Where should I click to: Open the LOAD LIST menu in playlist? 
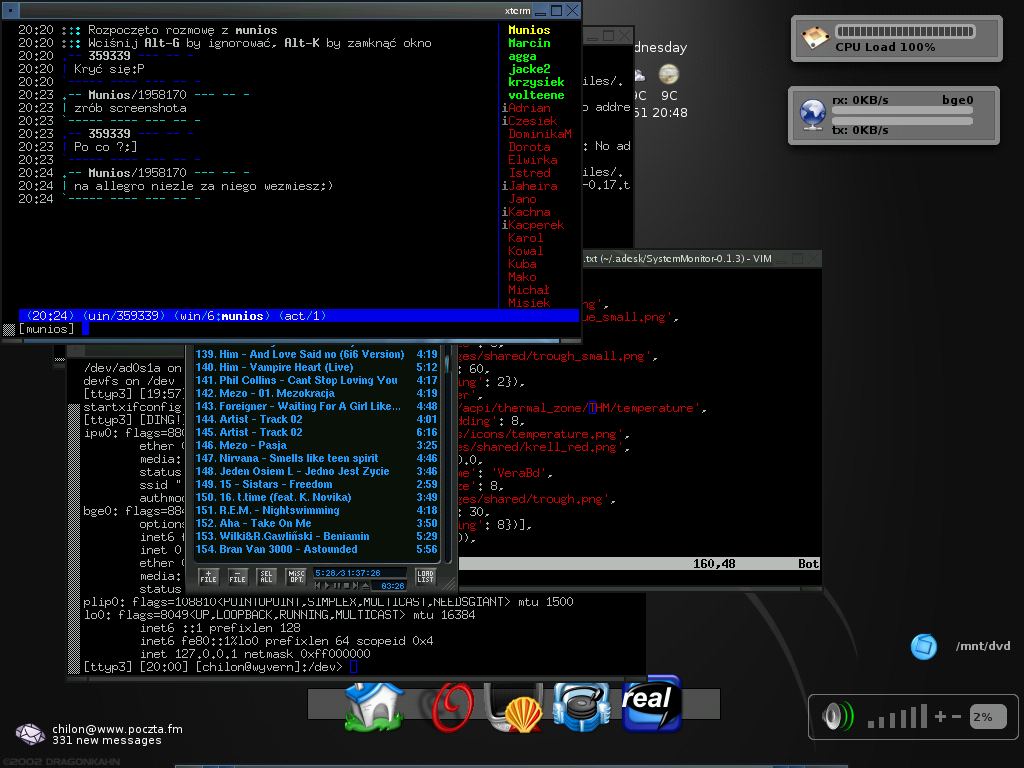coord(425,576)
